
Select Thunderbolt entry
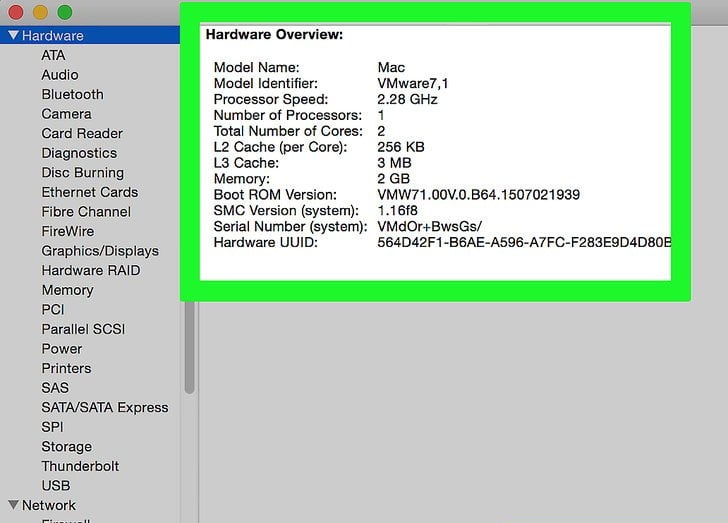pyautogui.click(x=80, y=466)
